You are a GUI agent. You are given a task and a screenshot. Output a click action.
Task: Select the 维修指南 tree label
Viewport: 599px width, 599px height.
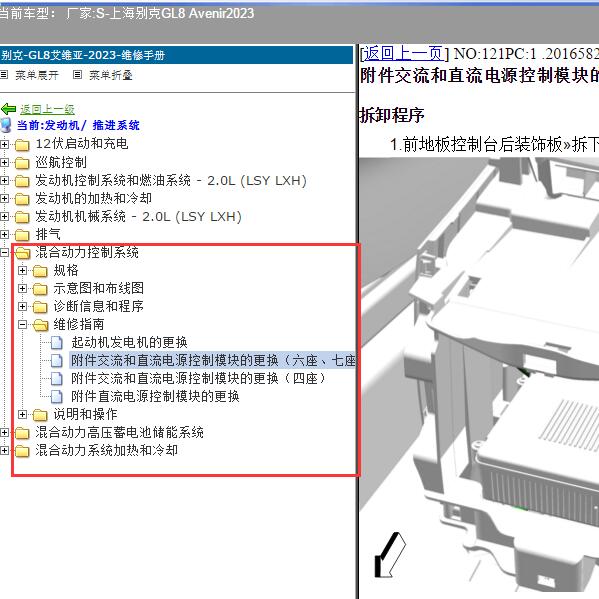pos(79,324)
